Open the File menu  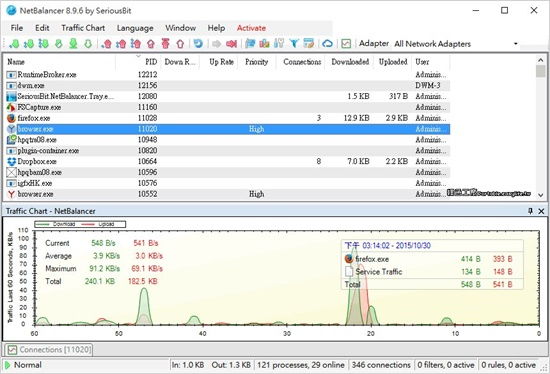point(16,28)
